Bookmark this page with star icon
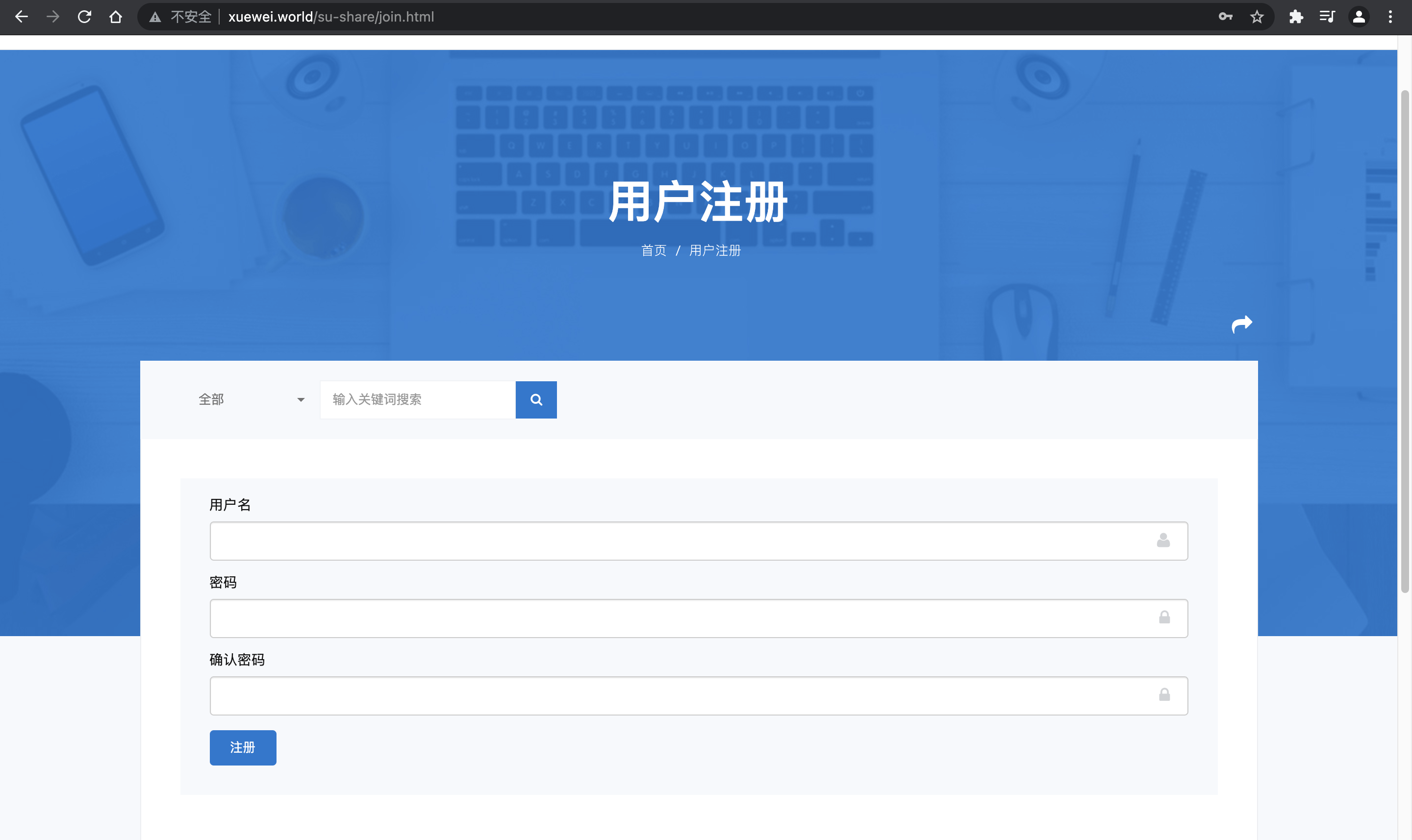1412x840 pixels. pyautogui.click(x=1257, y=17)
